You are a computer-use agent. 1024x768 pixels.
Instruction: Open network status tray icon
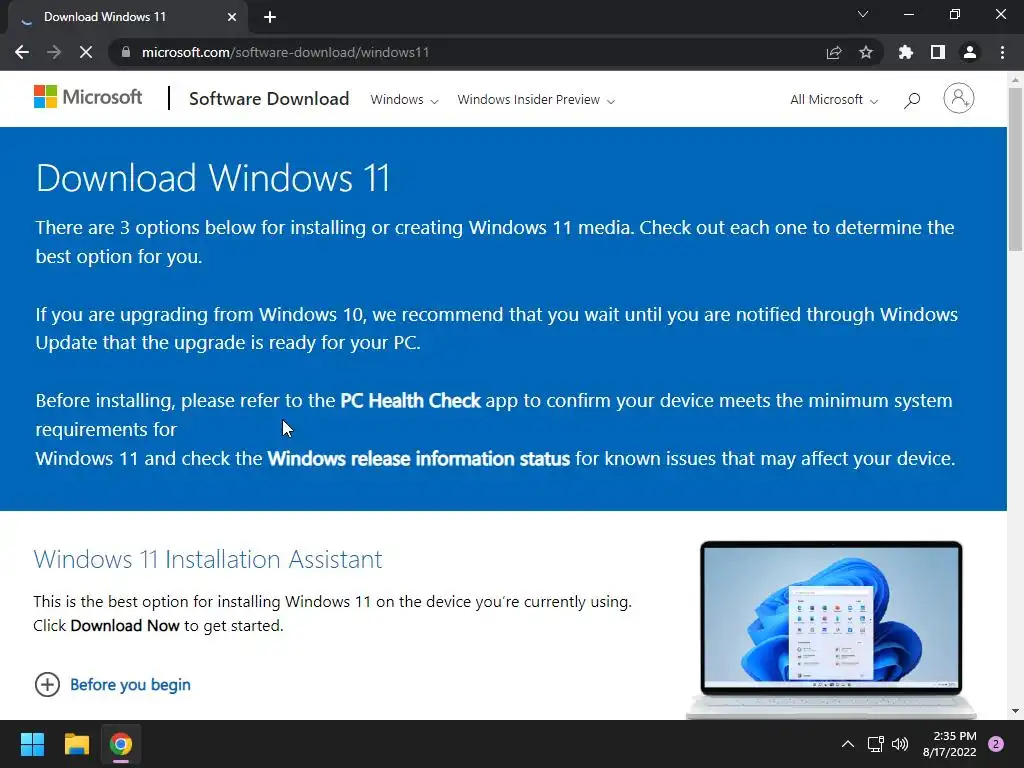point(875,744)
